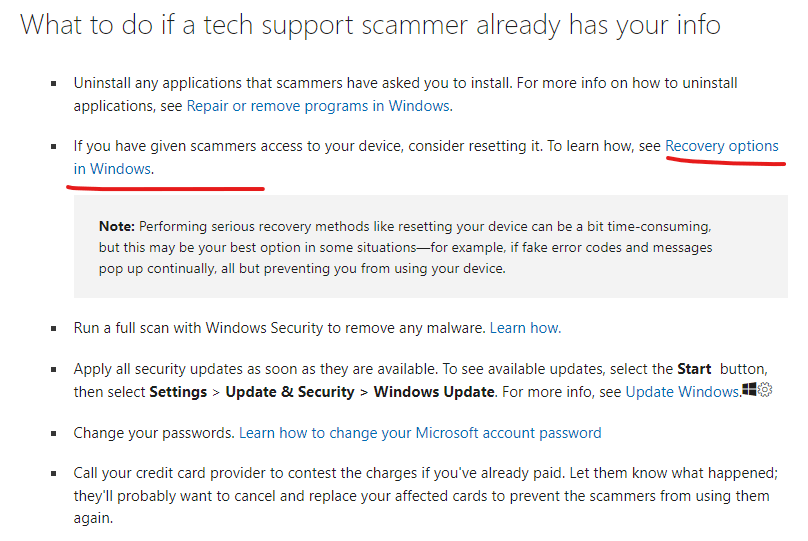The height and width of the screenshot is (541, 808).
Task: Click the bullet beside 'Uninstall any applications'
Action: (x=54, y=83)
